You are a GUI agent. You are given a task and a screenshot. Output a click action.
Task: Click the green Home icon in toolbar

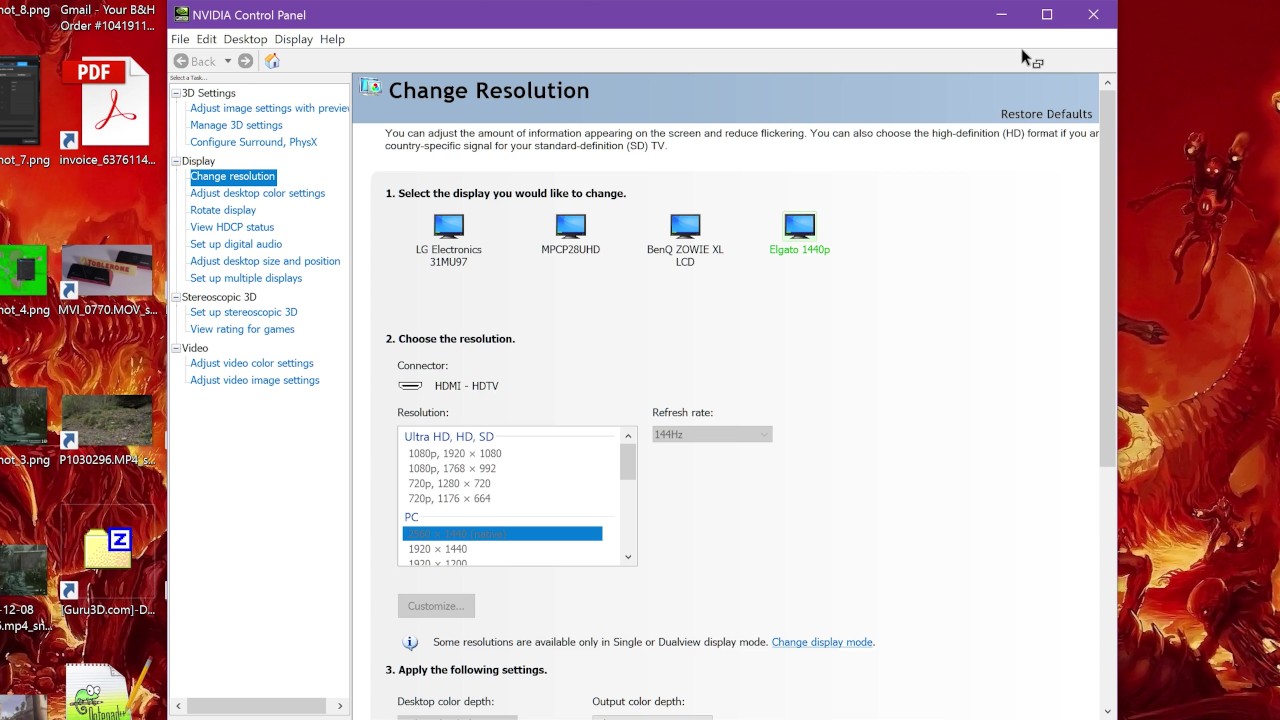[272, 61]
